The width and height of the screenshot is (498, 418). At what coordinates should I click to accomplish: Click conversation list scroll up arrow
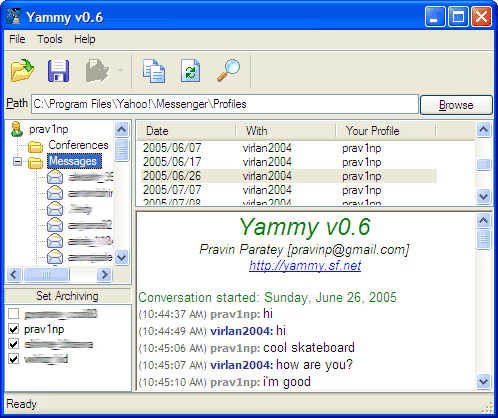[x=484, y=130]
